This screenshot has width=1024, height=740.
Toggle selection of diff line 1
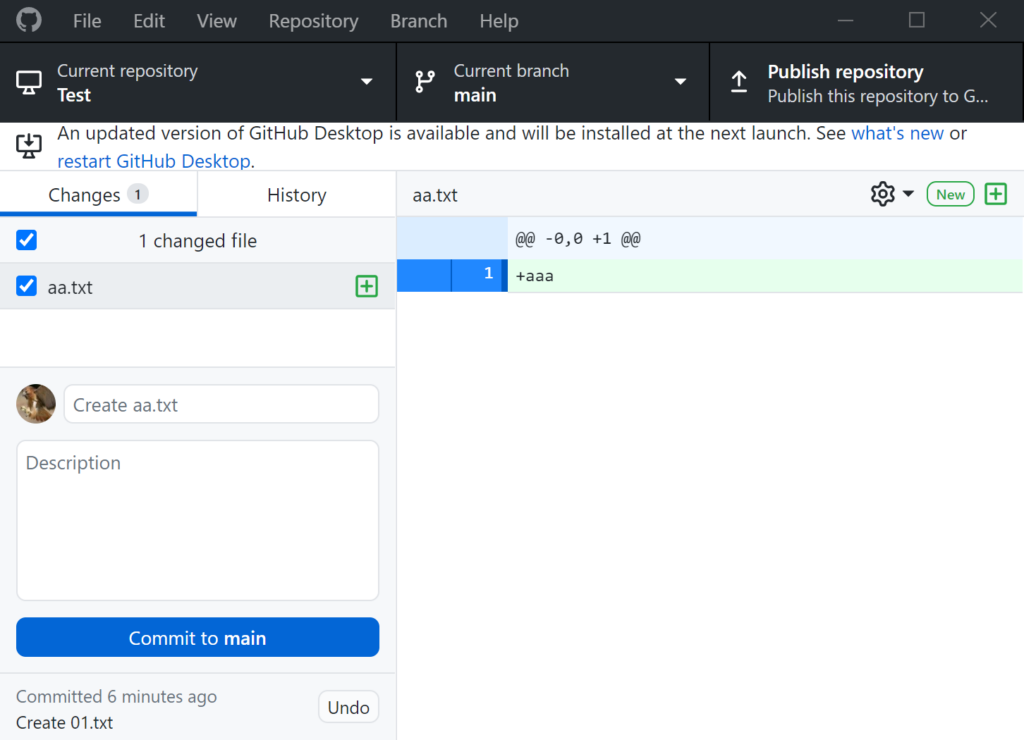coord(452,275)
